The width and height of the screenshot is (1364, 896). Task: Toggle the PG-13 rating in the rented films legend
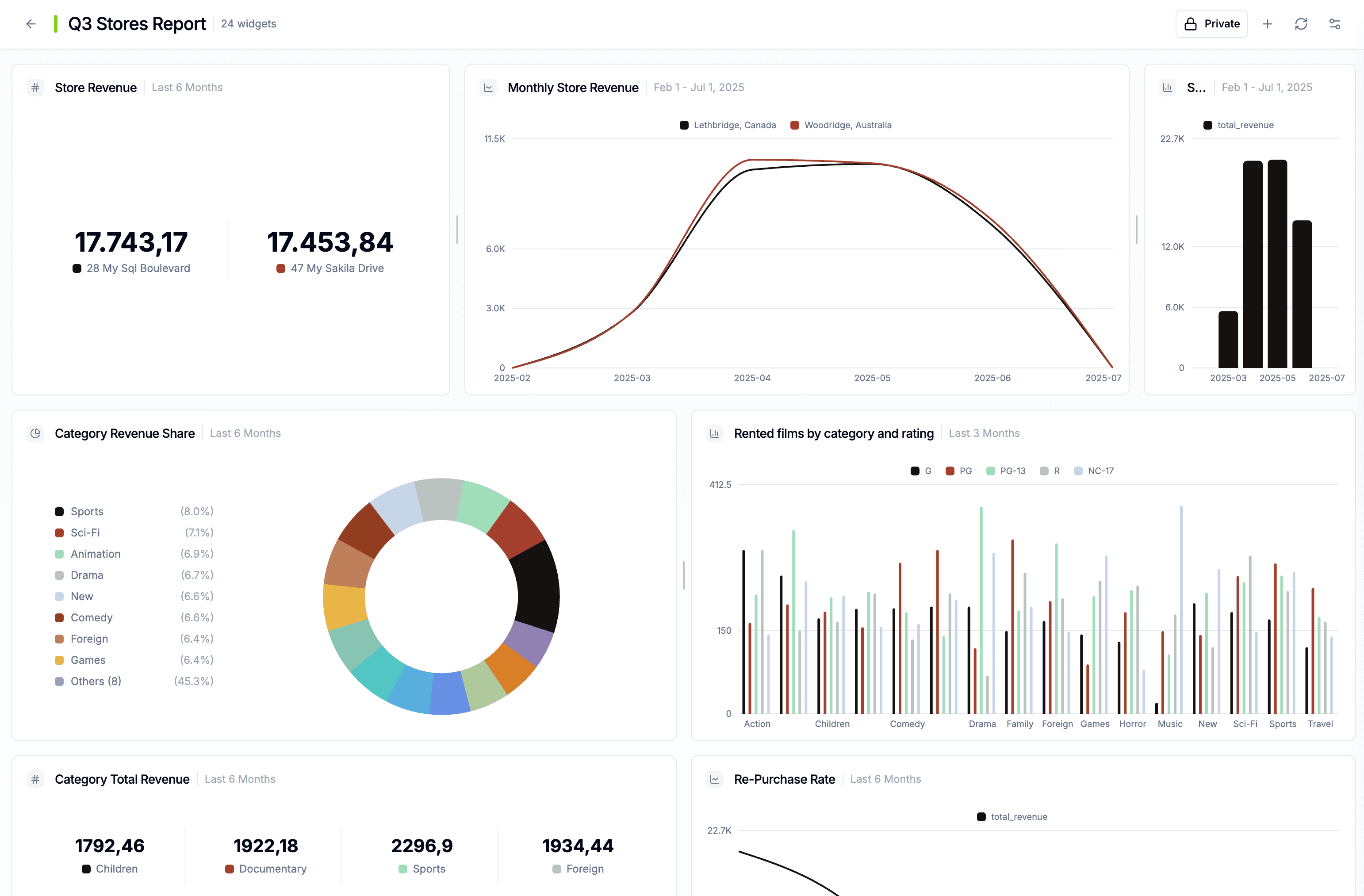click(1006, 471)
